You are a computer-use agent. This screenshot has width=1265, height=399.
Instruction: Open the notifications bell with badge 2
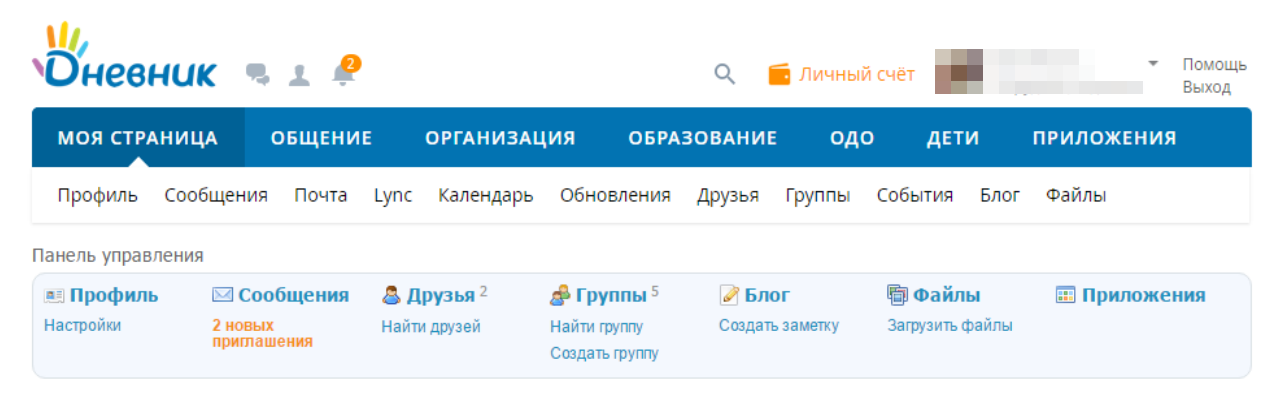(x=345, y=71)
